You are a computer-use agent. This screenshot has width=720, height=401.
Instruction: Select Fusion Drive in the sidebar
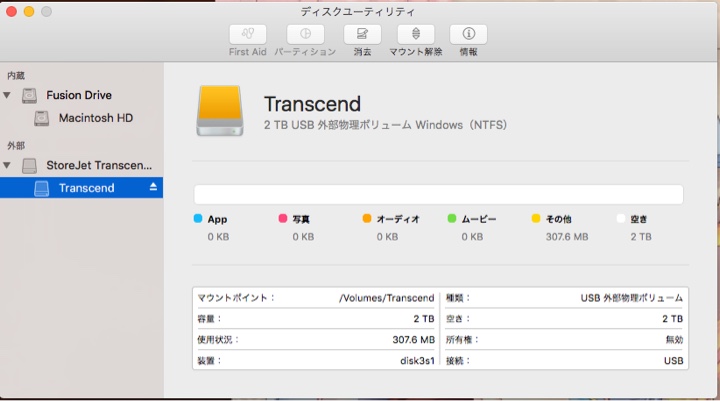(81, 95)
